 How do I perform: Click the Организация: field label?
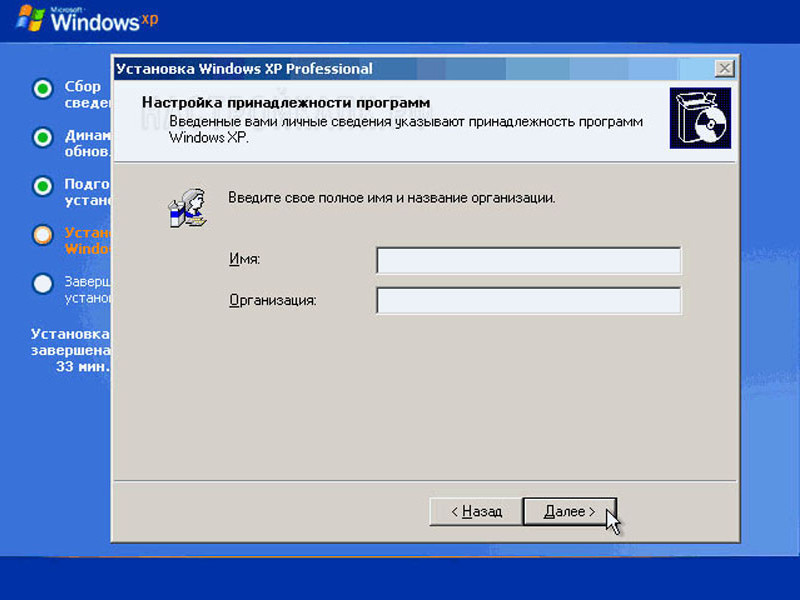[x=272, y=301]
